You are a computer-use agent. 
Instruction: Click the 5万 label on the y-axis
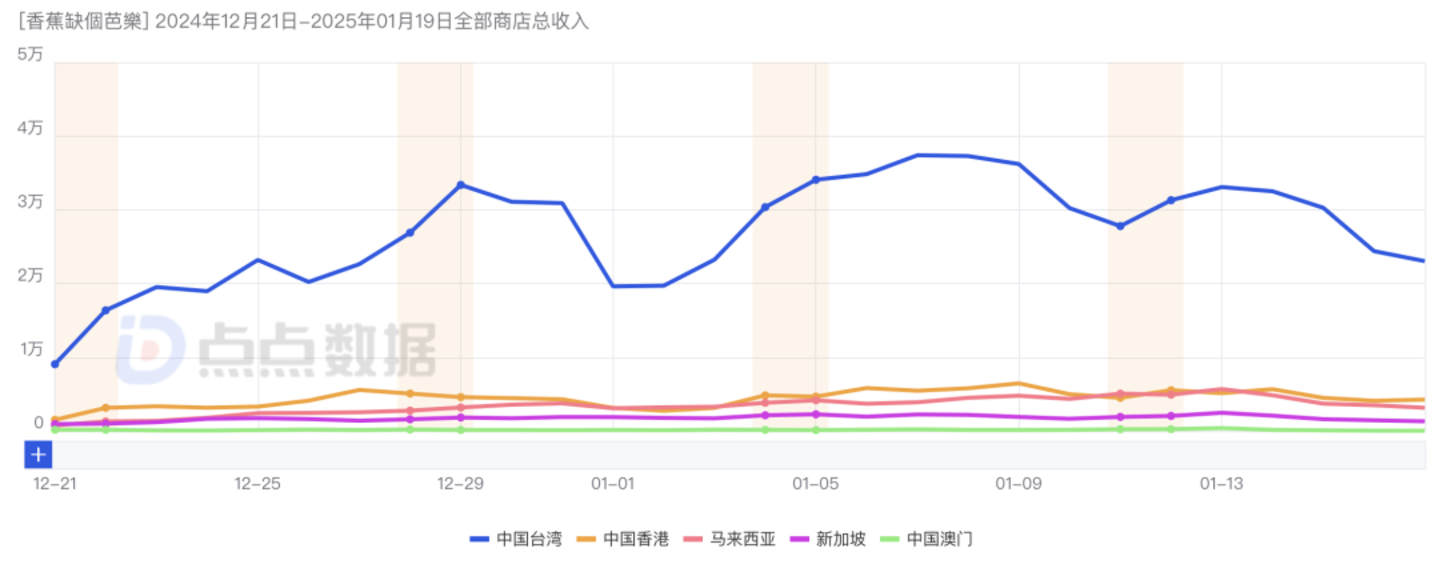click(30, 56)
